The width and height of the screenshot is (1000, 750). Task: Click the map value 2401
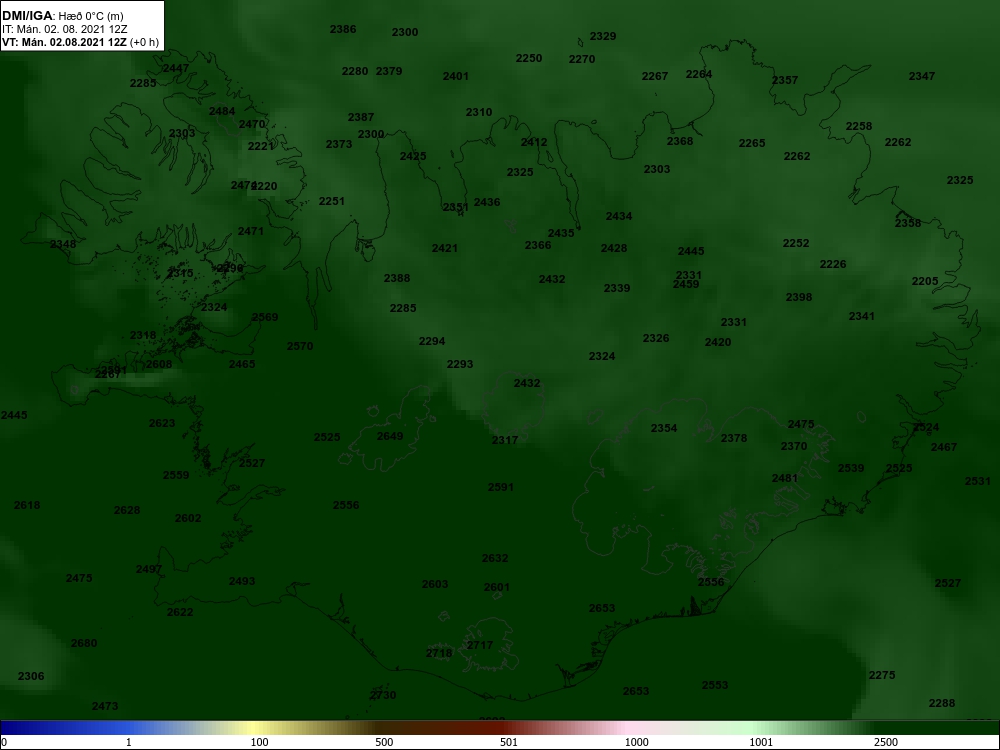[x=456, y=77]
